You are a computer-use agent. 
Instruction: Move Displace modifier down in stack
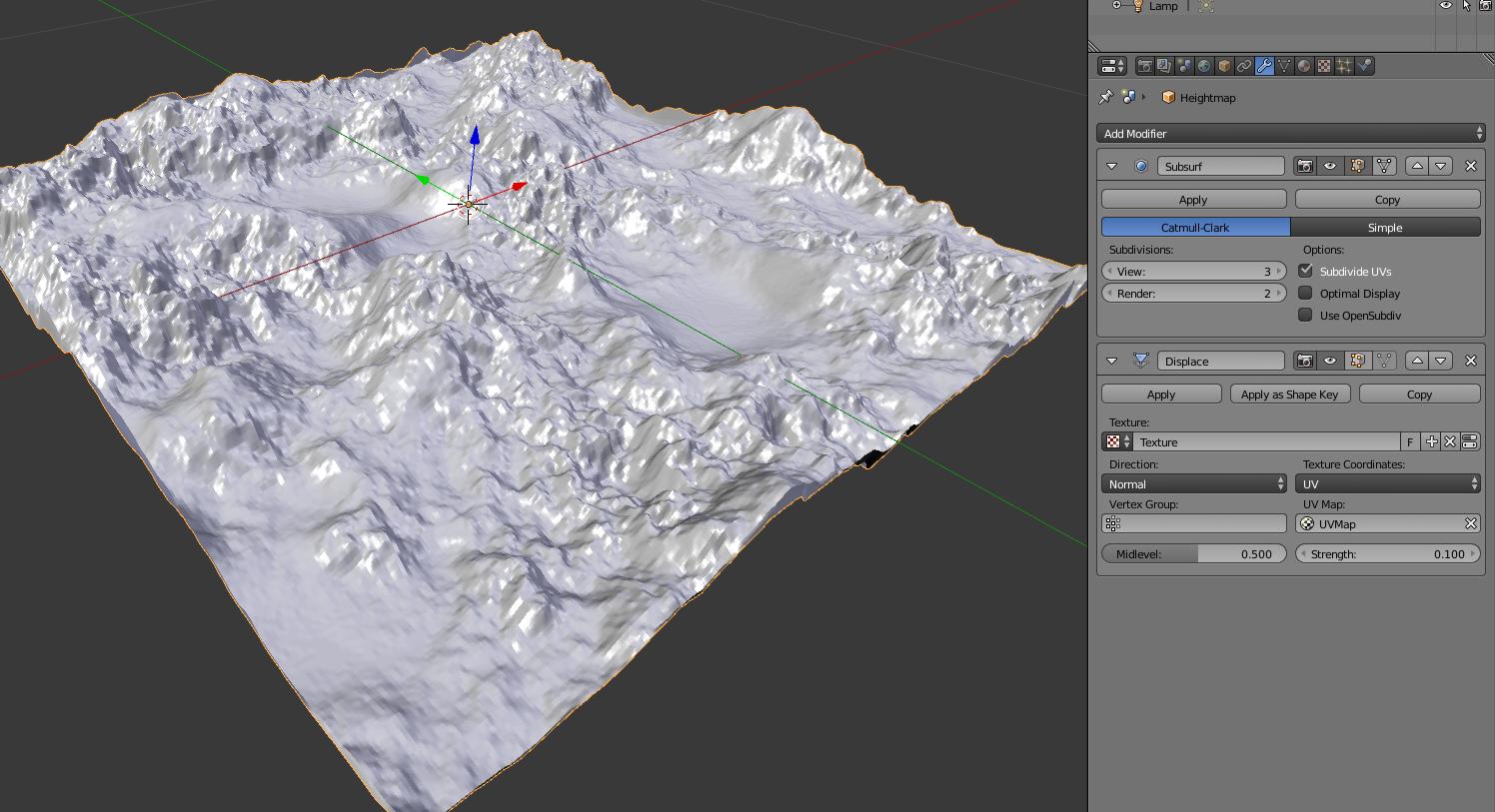[x=1441, y=361]
